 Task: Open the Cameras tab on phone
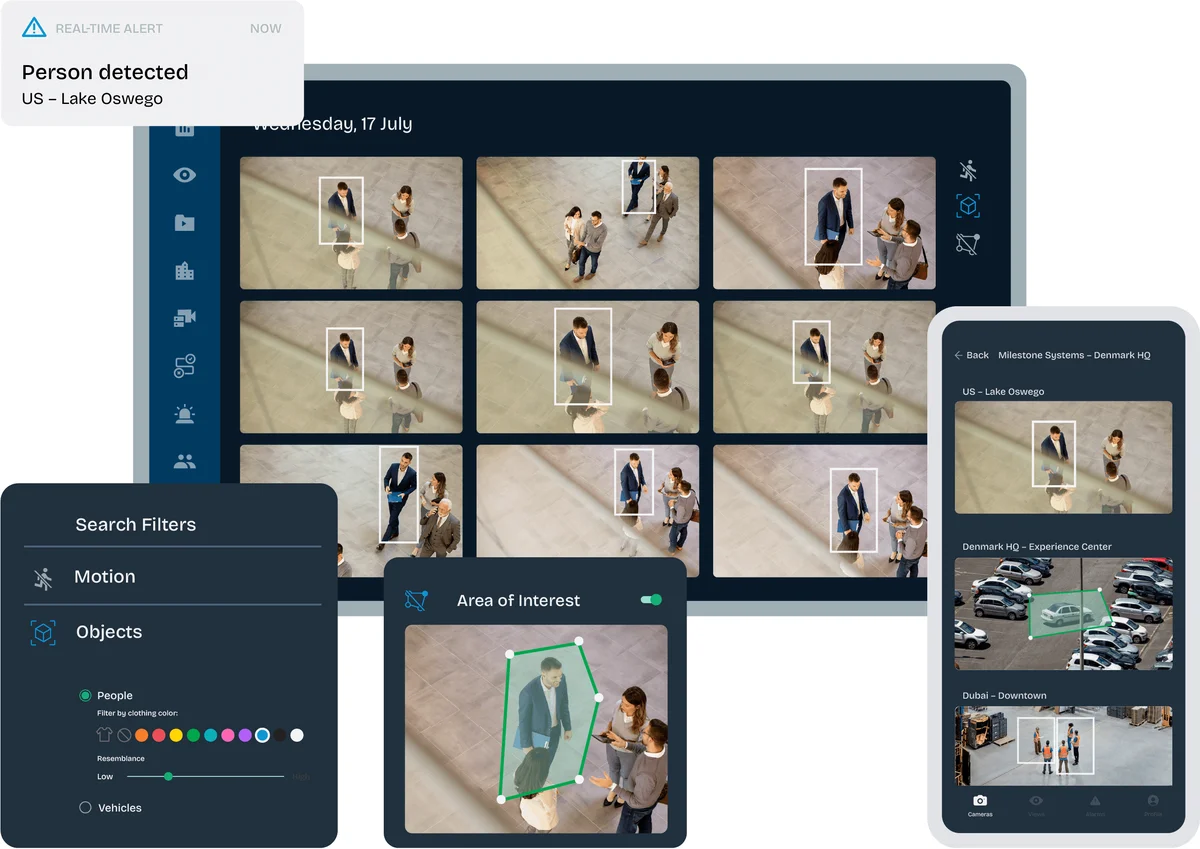click(x=980, y=805)
